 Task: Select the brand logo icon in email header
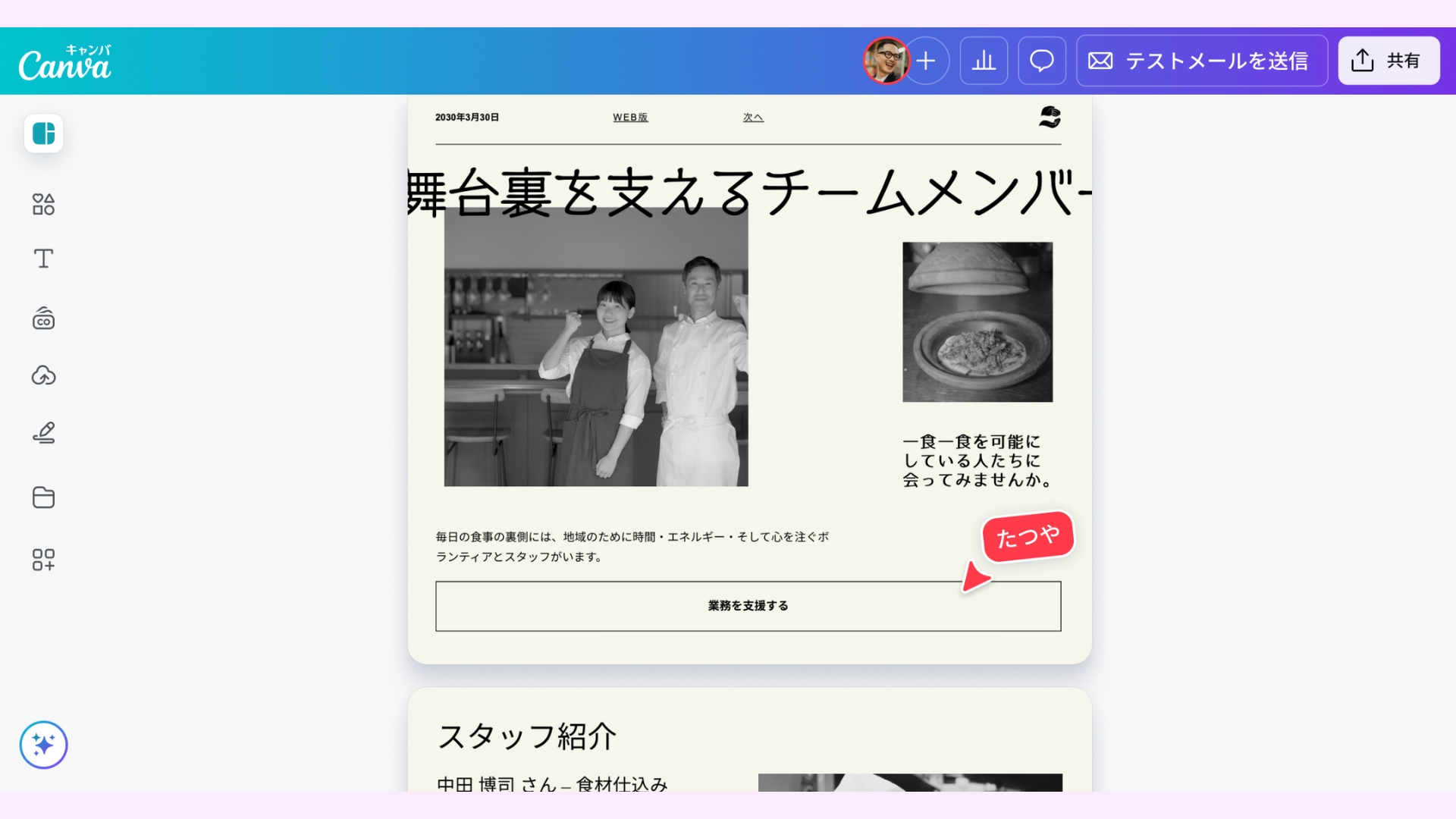pos(1050,117)
